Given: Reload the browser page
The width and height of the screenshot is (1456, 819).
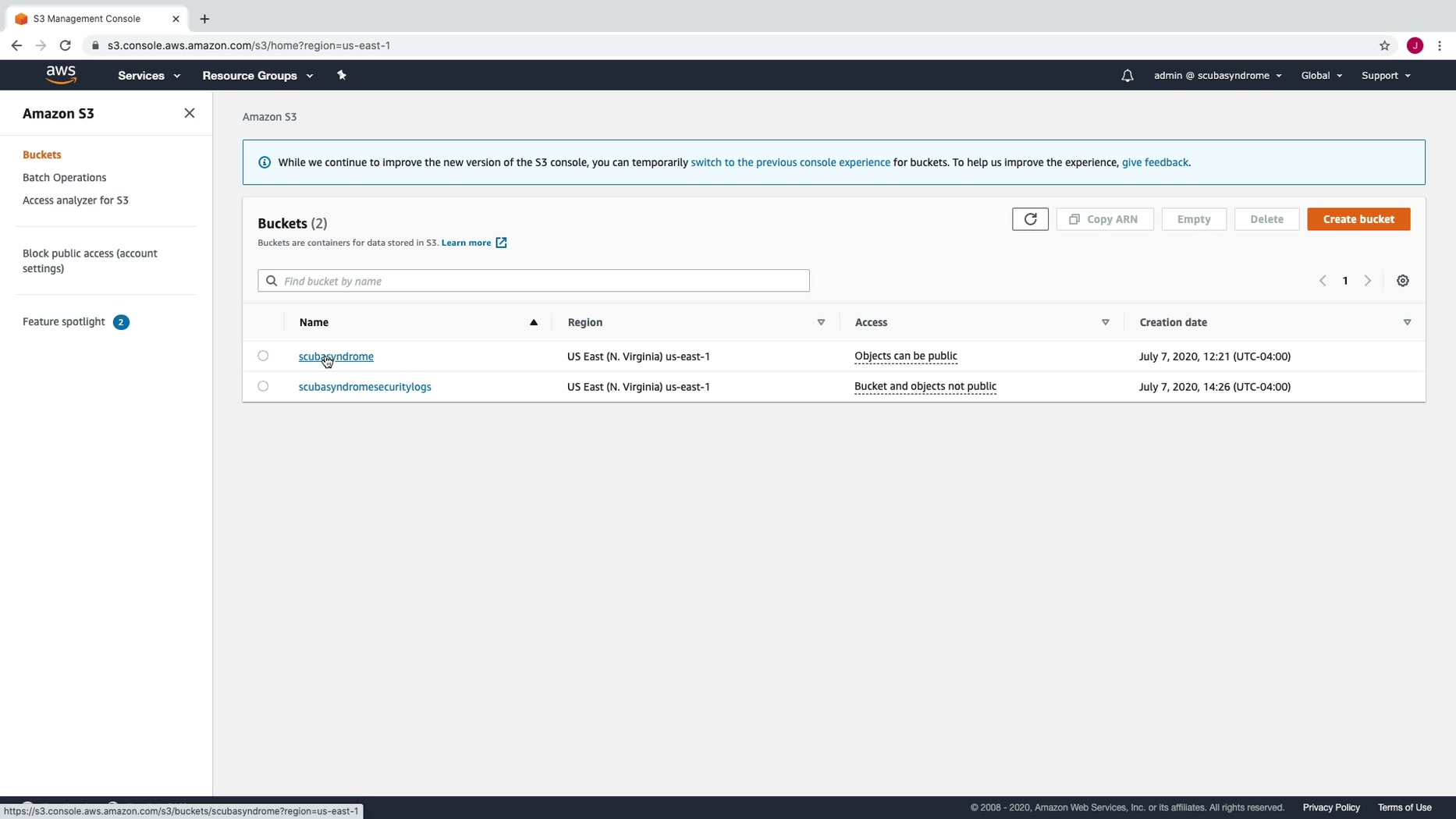Looking at the screenshot, I should (66, 45).
